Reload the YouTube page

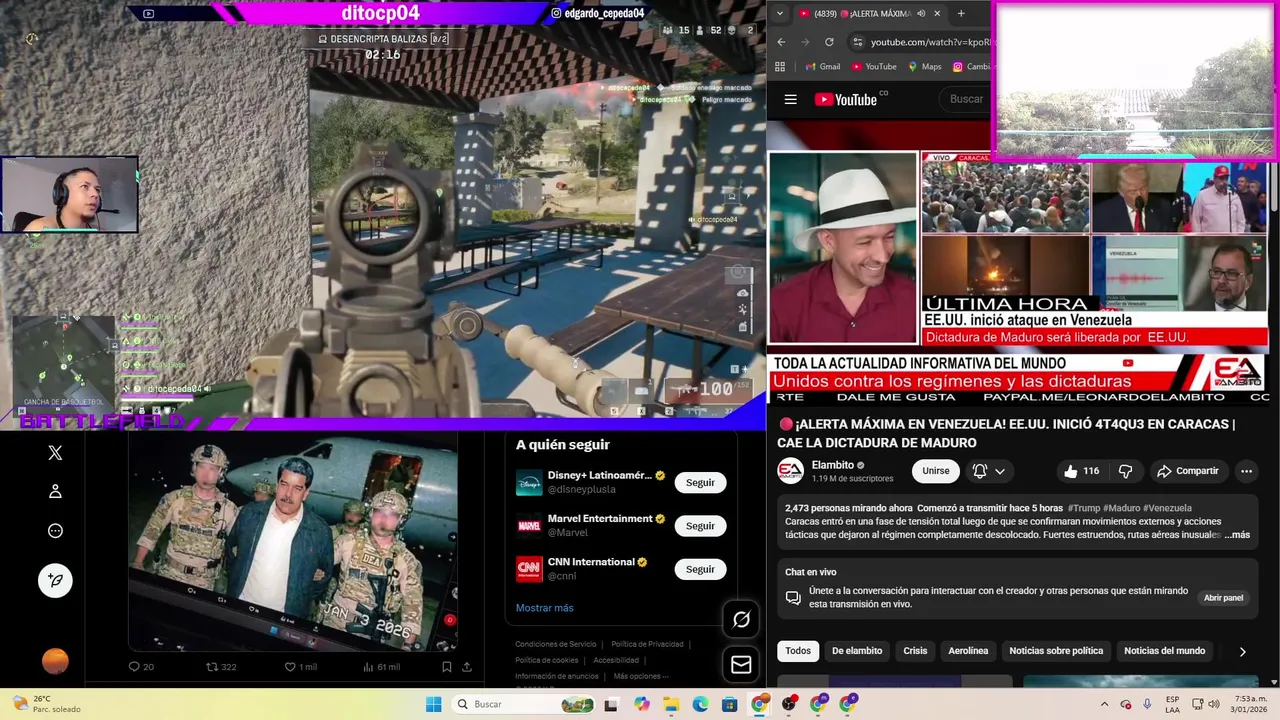click(829, 42)
